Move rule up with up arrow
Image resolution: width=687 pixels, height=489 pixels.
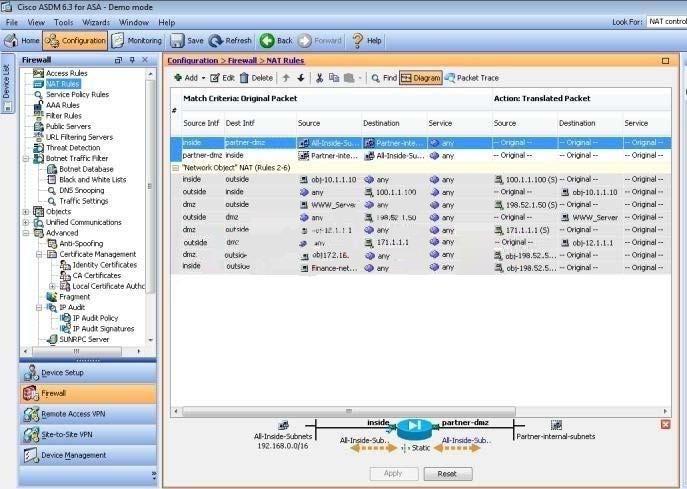[286, 78]
